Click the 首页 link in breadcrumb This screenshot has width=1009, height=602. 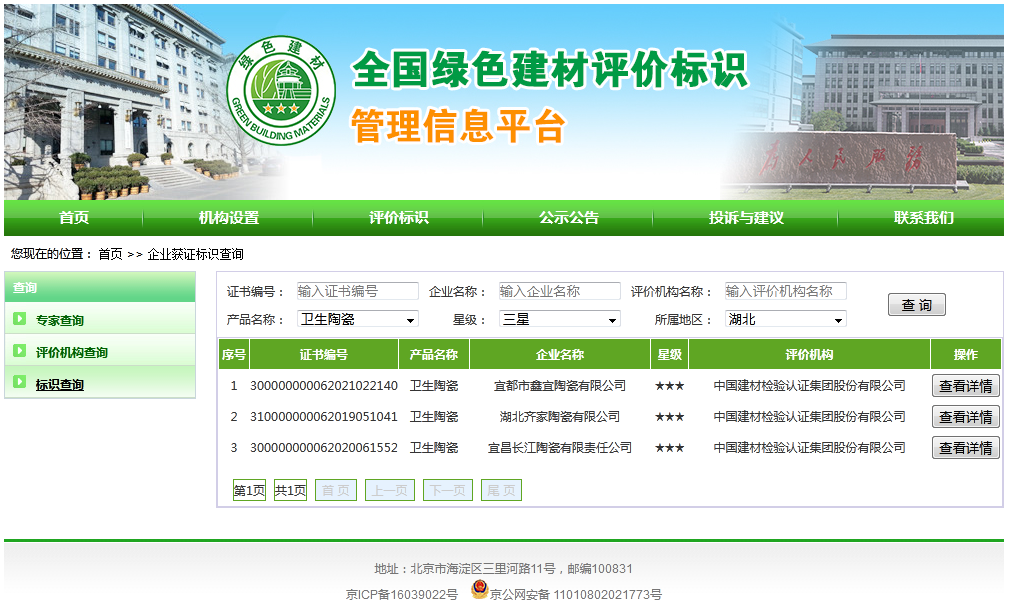110,254
